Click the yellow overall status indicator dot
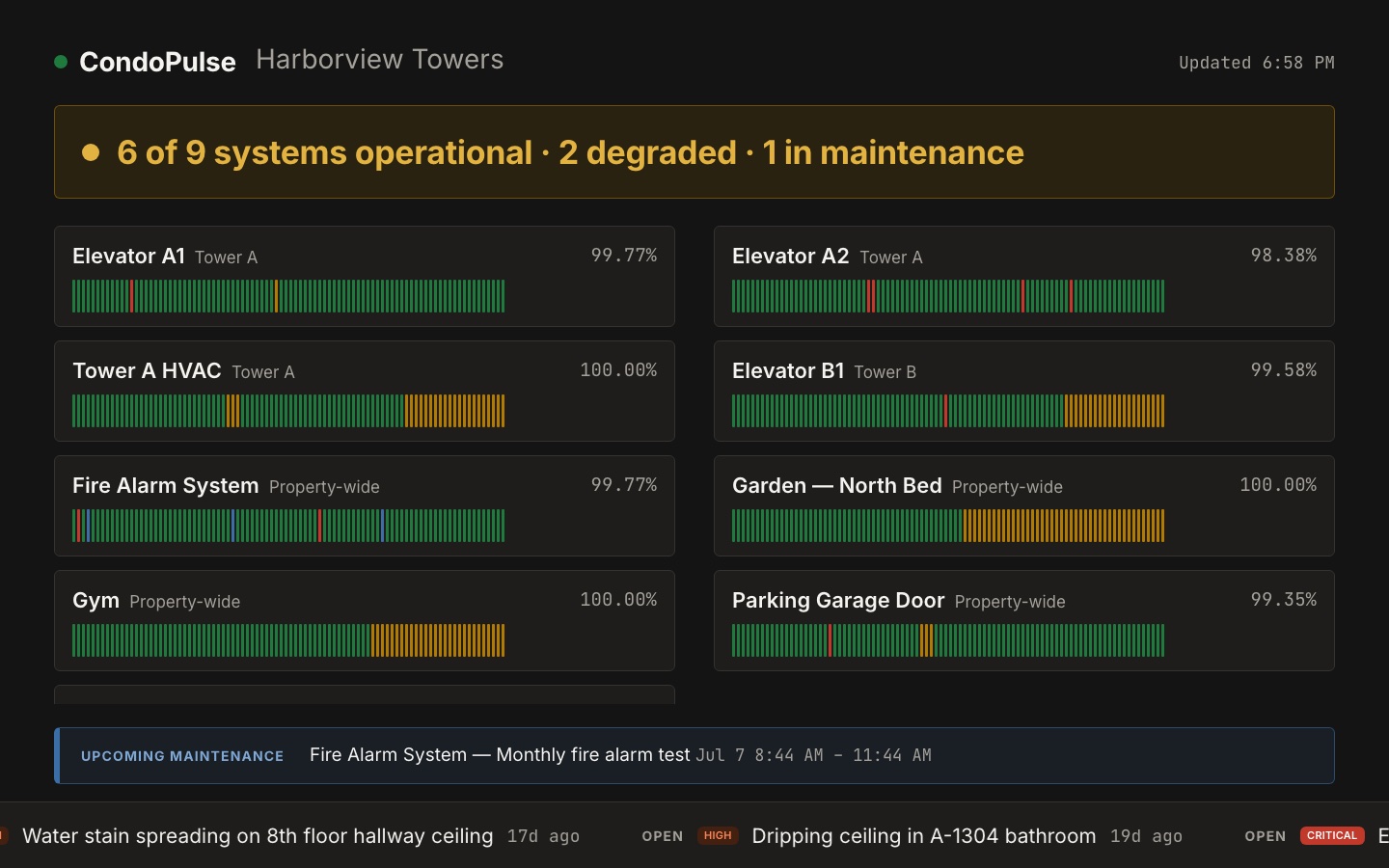 (x=91, y=152)
